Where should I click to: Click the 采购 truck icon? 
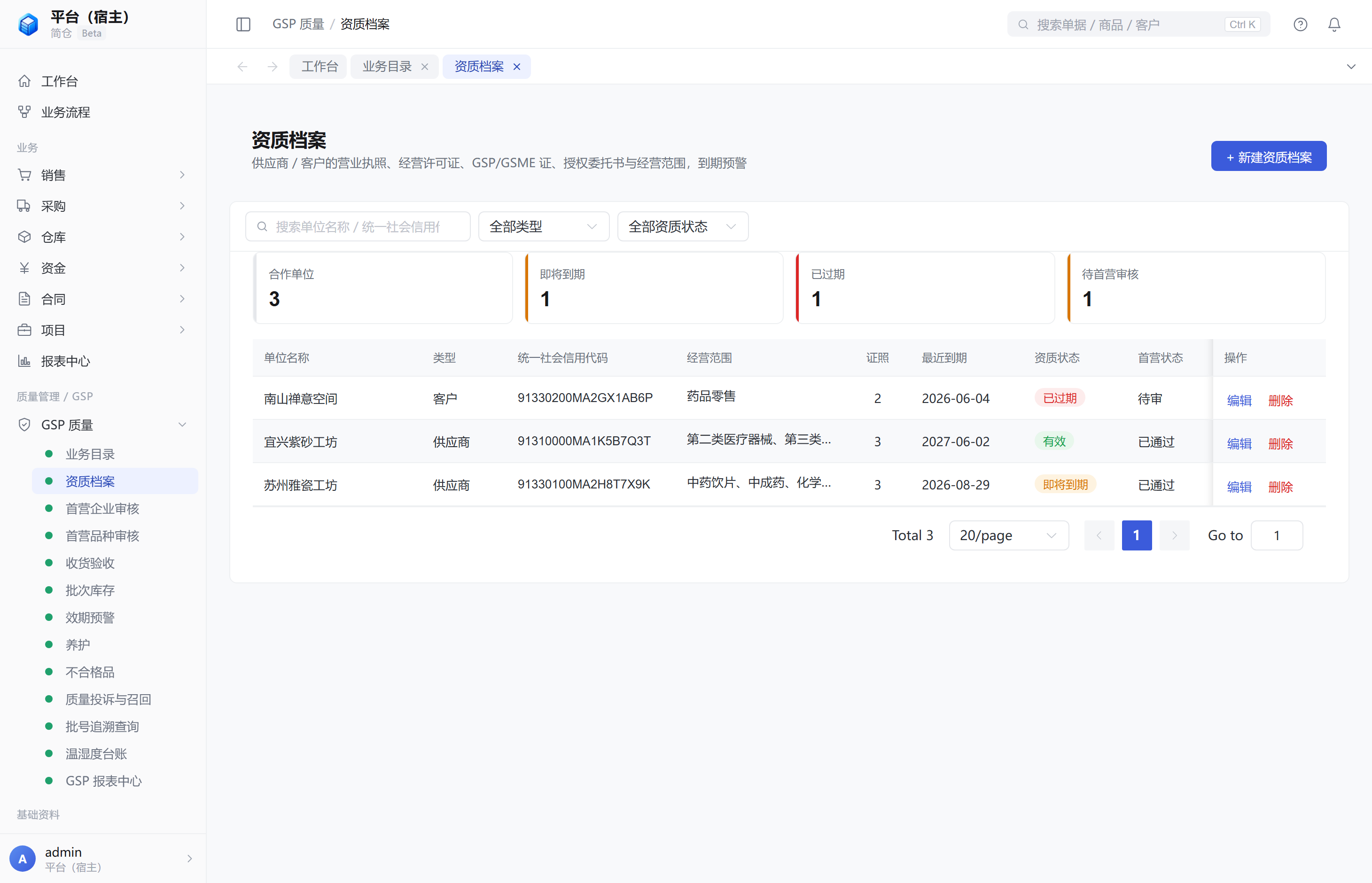click(24, 206)
